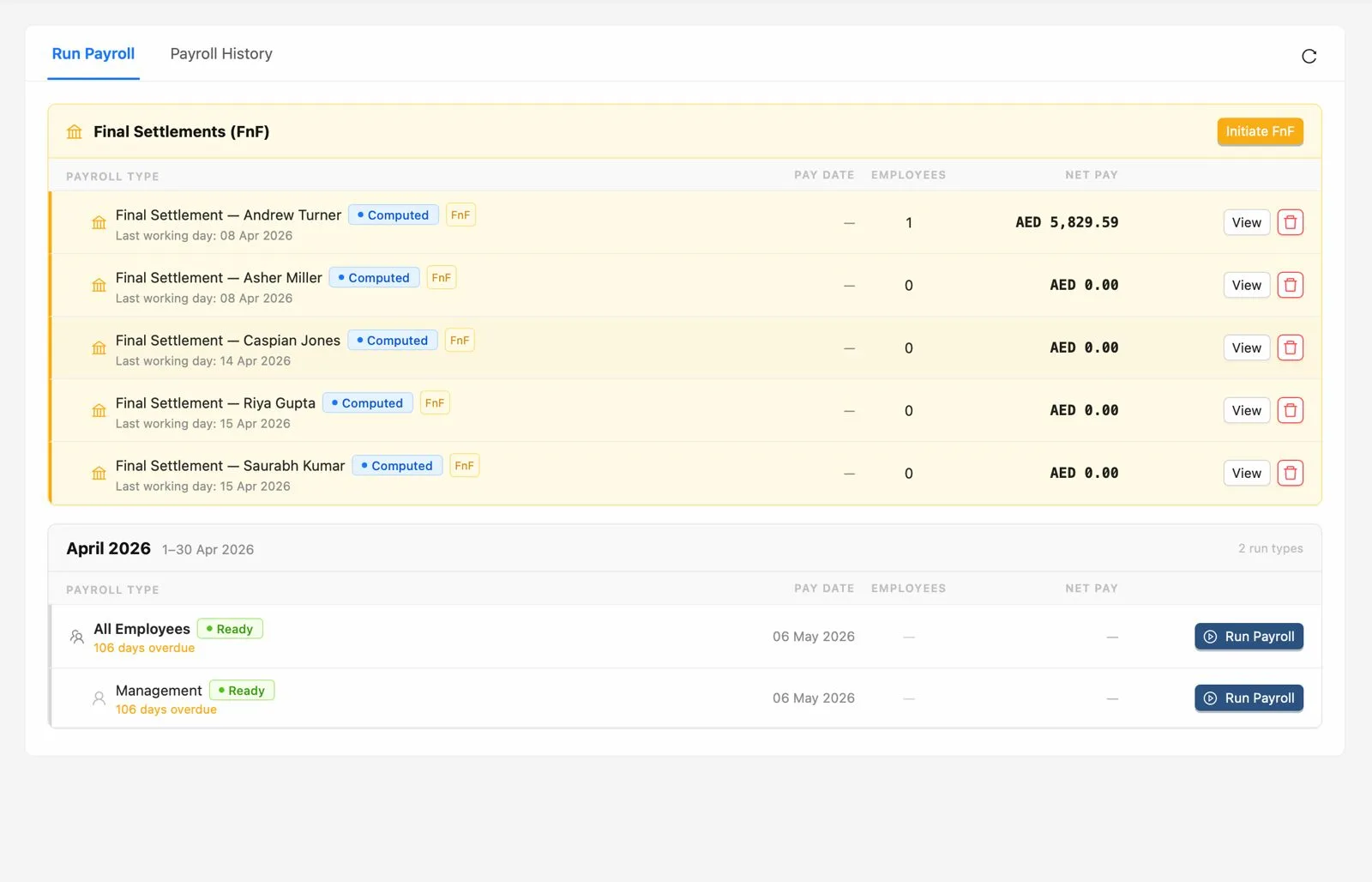Click the Ready badge for All Employees

tap(230, 629)
